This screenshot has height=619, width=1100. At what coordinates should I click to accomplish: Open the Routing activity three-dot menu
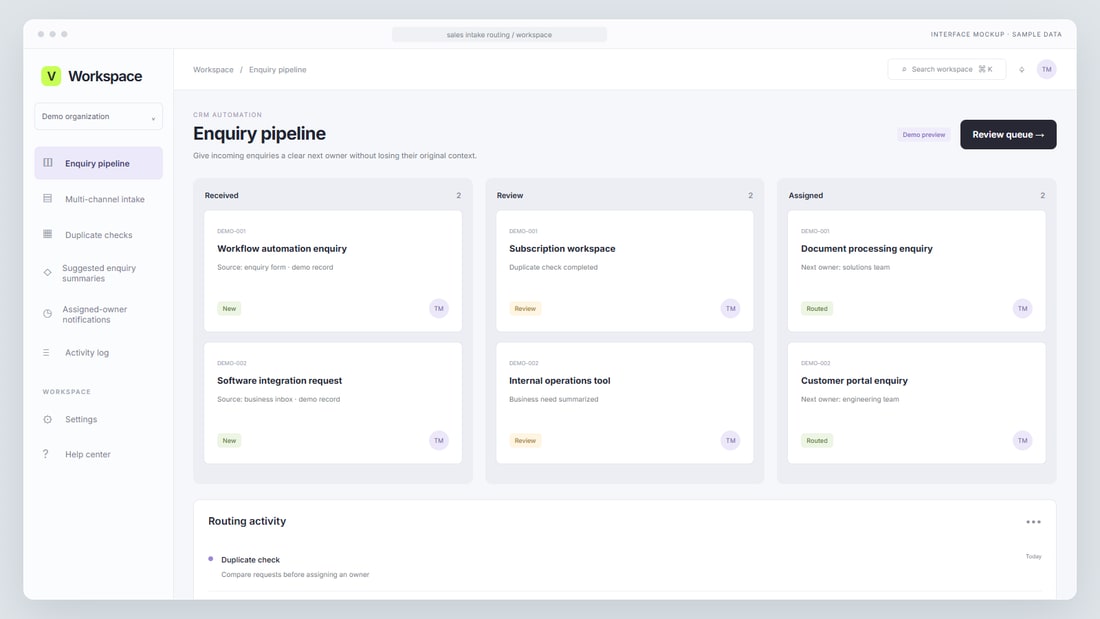1033,522
